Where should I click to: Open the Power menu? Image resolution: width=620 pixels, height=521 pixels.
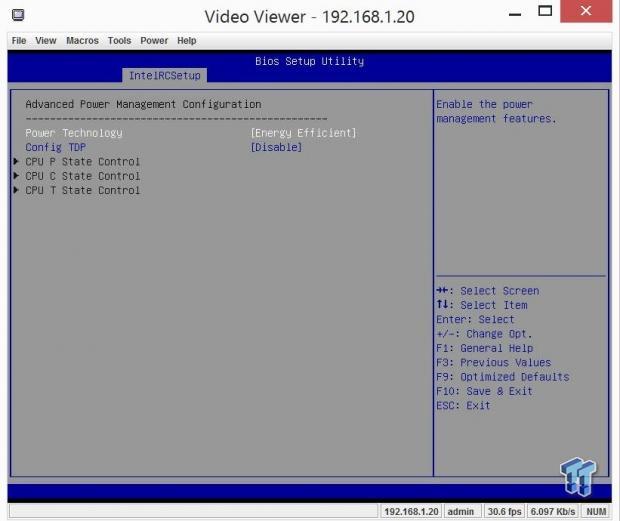tap(154, 41)
